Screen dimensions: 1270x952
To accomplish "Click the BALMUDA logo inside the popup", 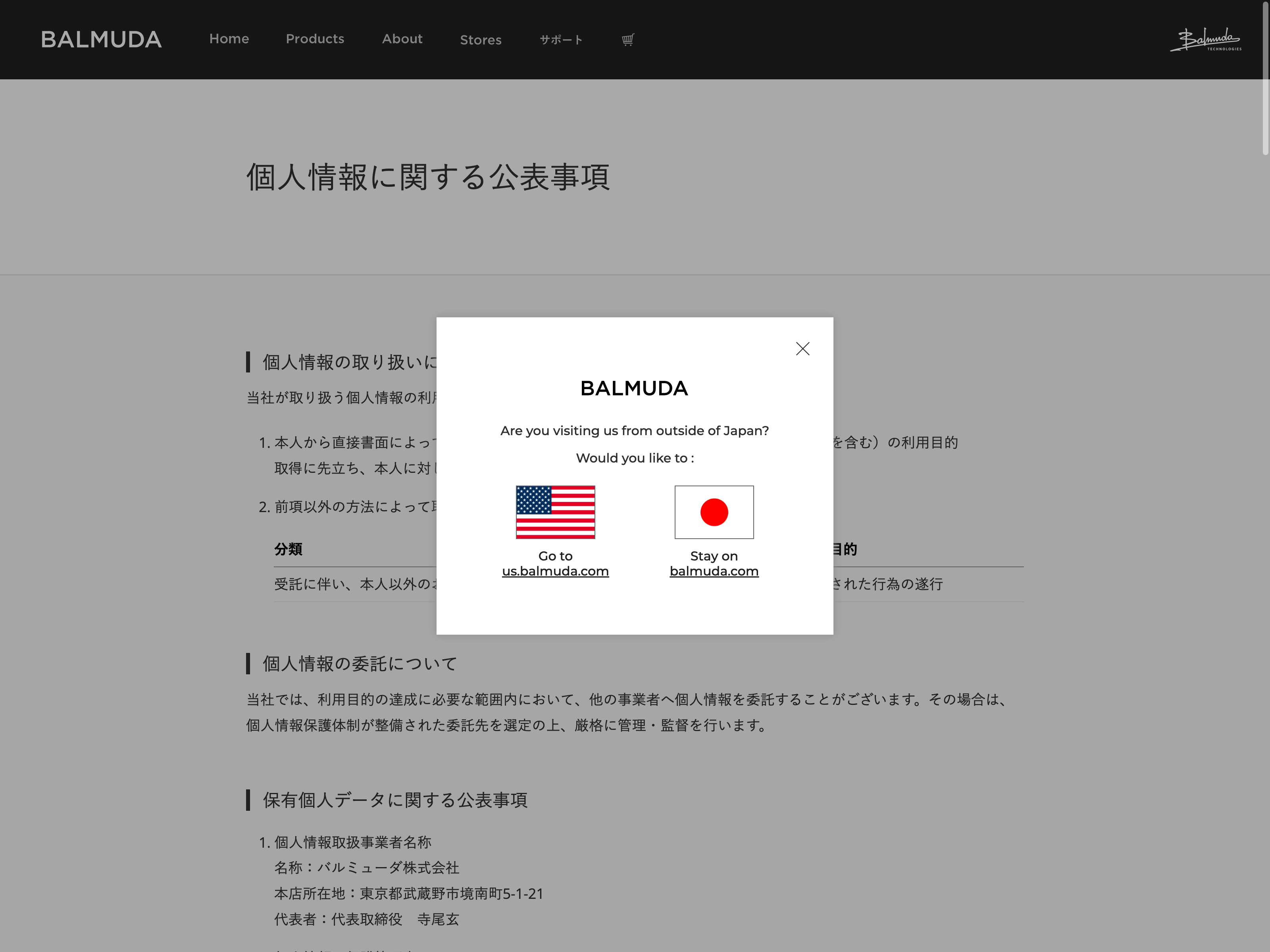I will point(634,388).
